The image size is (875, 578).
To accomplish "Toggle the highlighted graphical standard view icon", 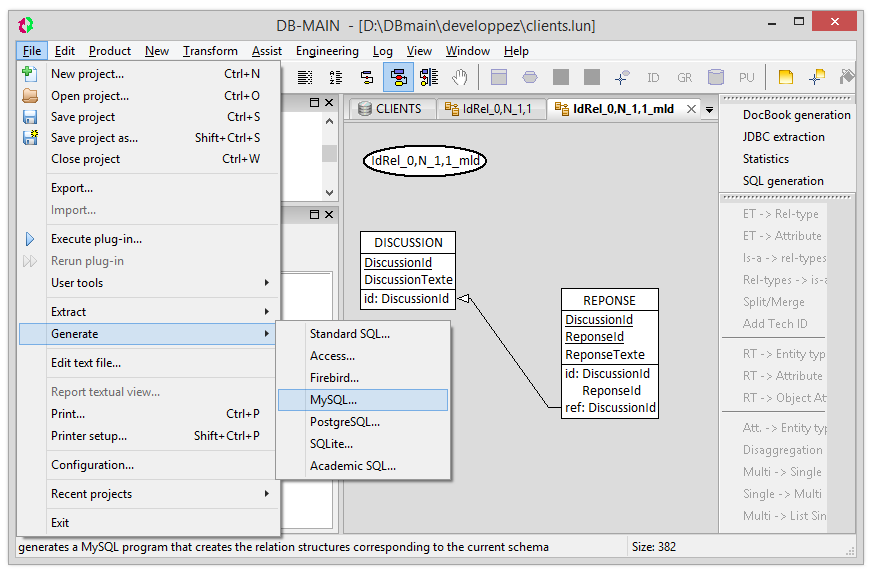I will coord(398,77).
